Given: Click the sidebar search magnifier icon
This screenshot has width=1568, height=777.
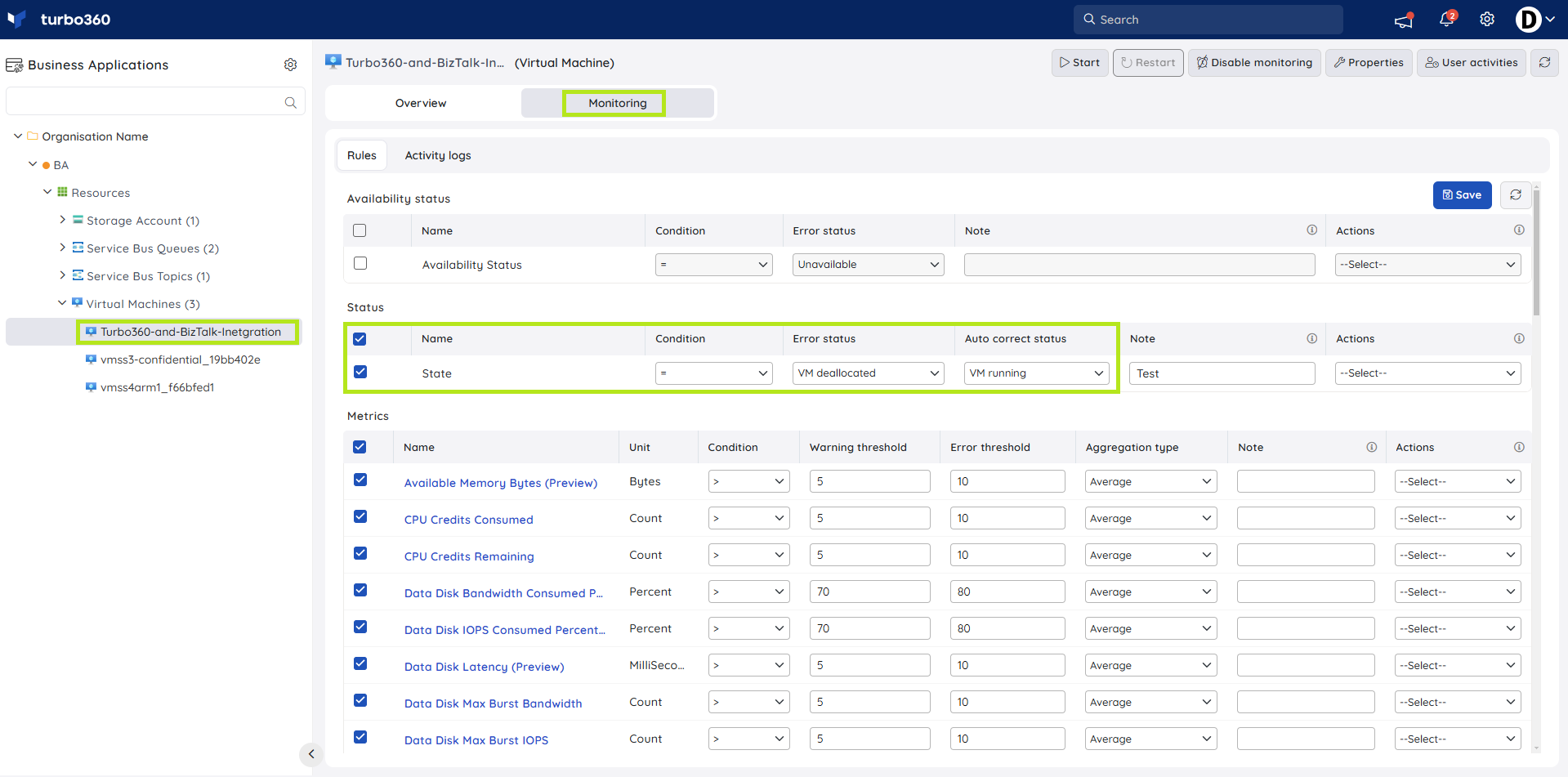Looking at the screenshot, I should click(290, 102).
